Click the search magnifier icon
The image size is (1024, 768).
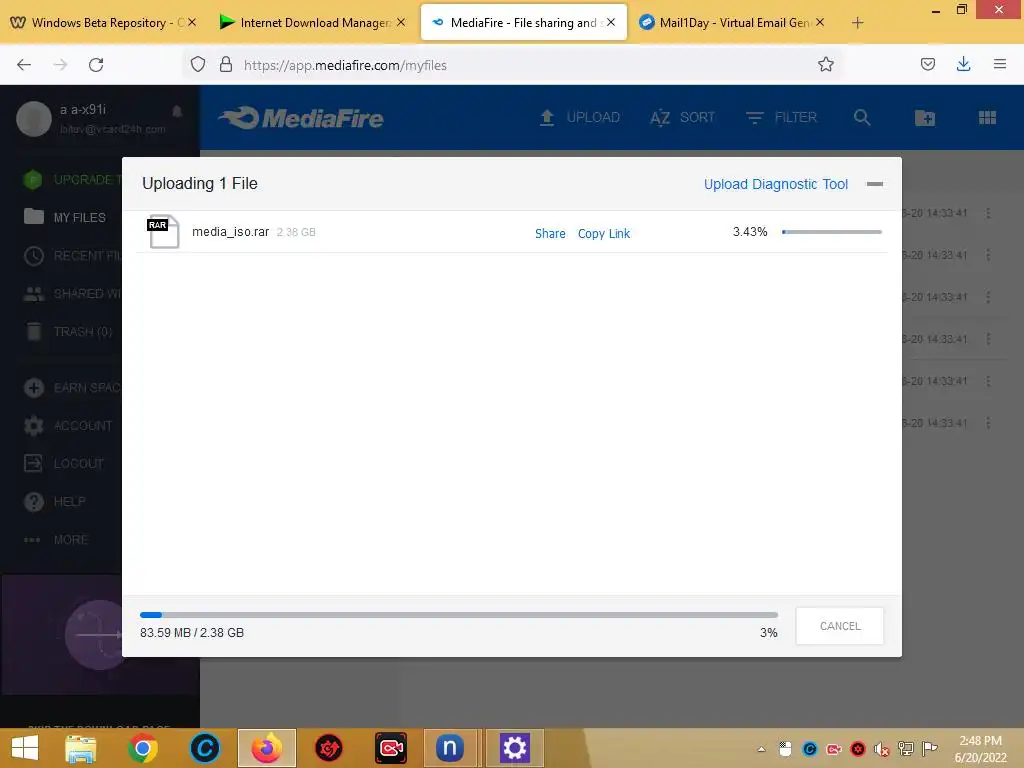pyautogui.click(x=862, y=118)
